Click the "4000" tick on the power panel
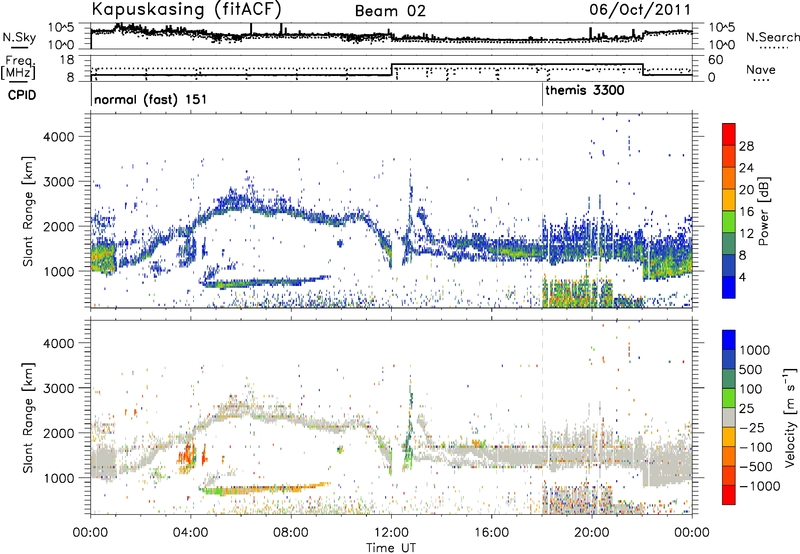 (x=59, y=137)
